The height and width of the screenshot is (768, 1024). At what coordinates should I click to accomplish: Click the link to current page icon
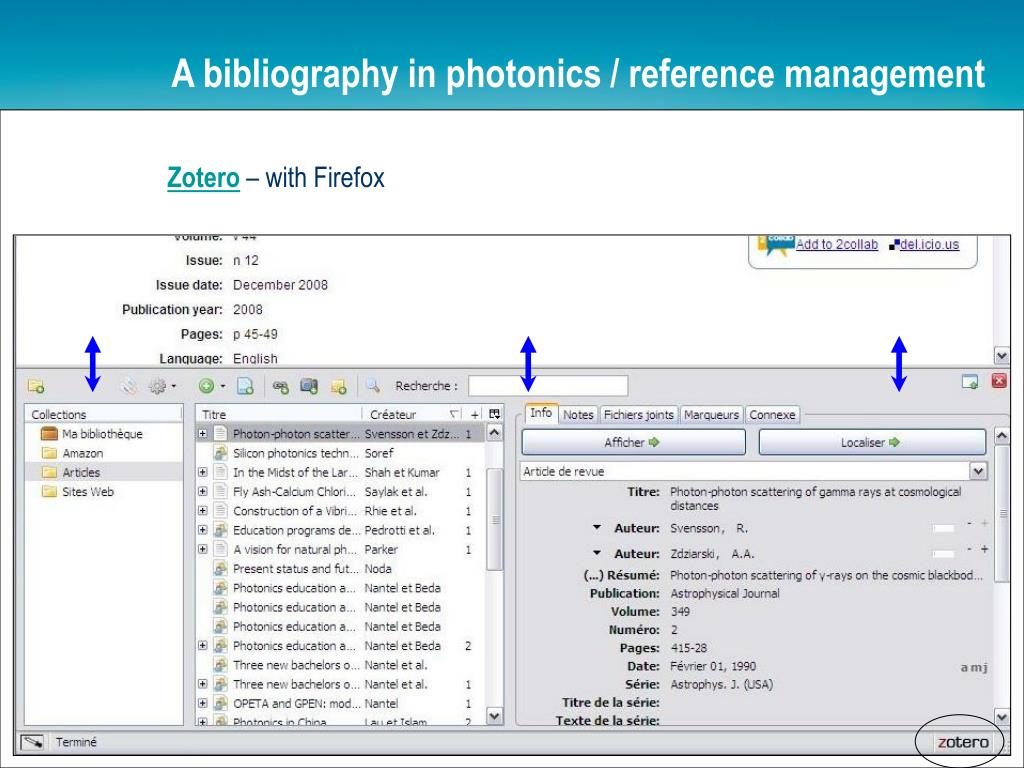point(281,387)
